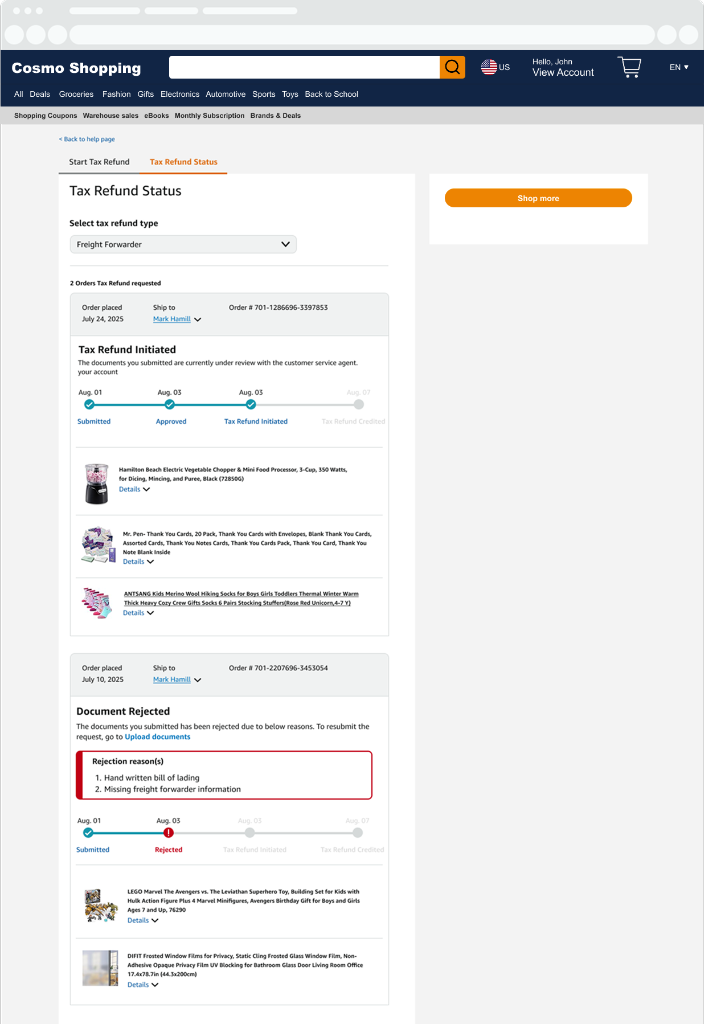Expand Details for LEGO Marvel Avengers toy

pyautogui.click(x=142, y=920)
